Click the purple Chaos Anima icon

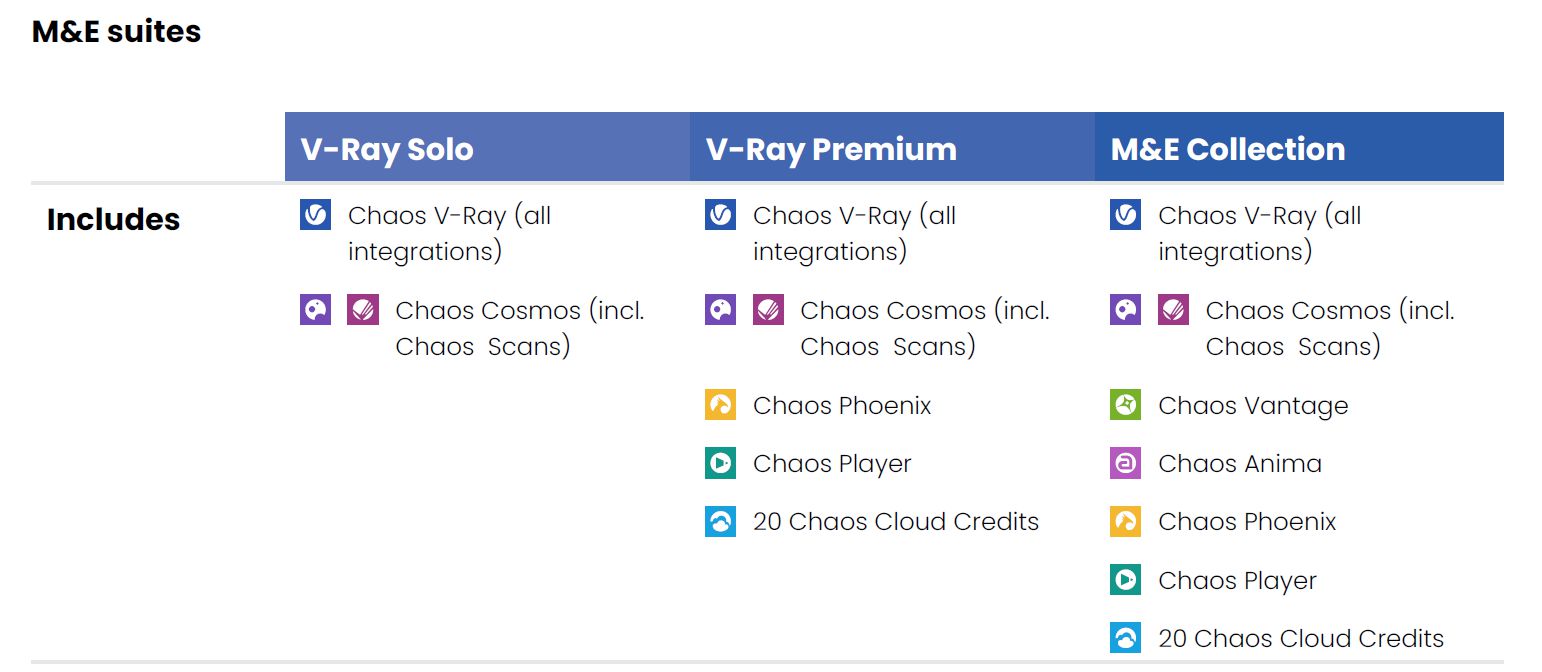pyautogui.click(x=1125, y=463)
